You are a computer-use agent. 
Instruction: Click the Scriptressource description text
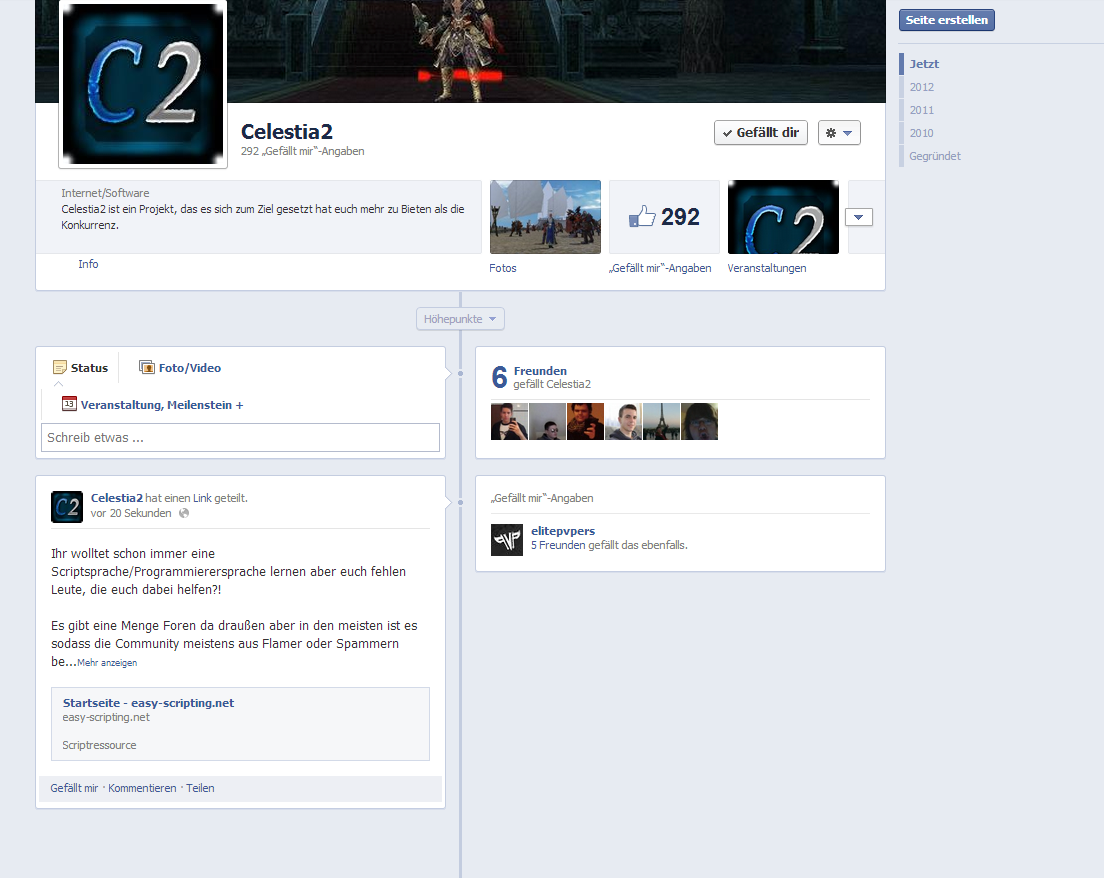(99, 746)
